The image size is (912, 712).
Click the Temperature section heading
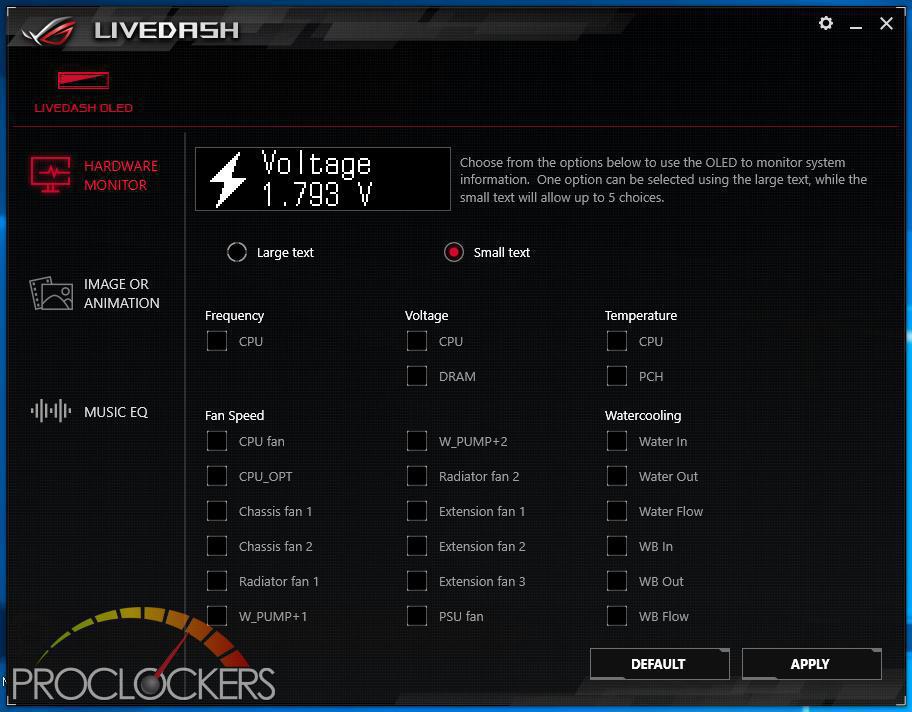640,316
